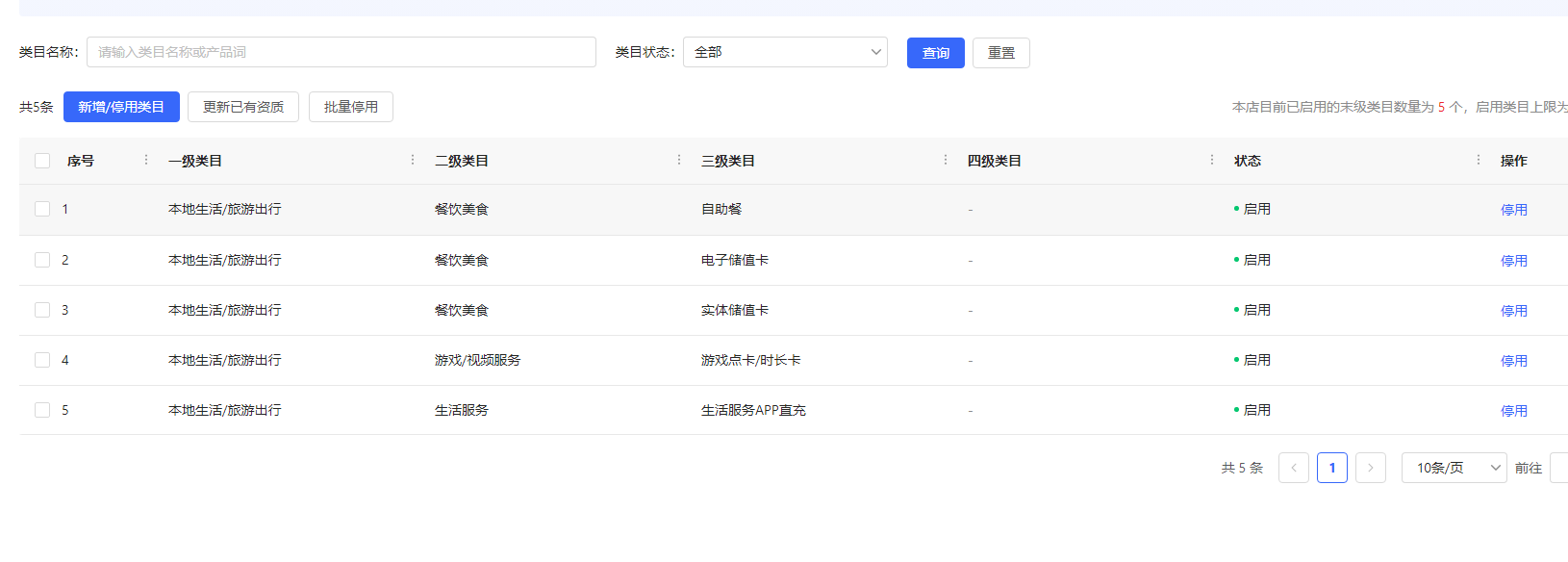Check the row 1 自助餐 checkbox

(x=42, y=209)
